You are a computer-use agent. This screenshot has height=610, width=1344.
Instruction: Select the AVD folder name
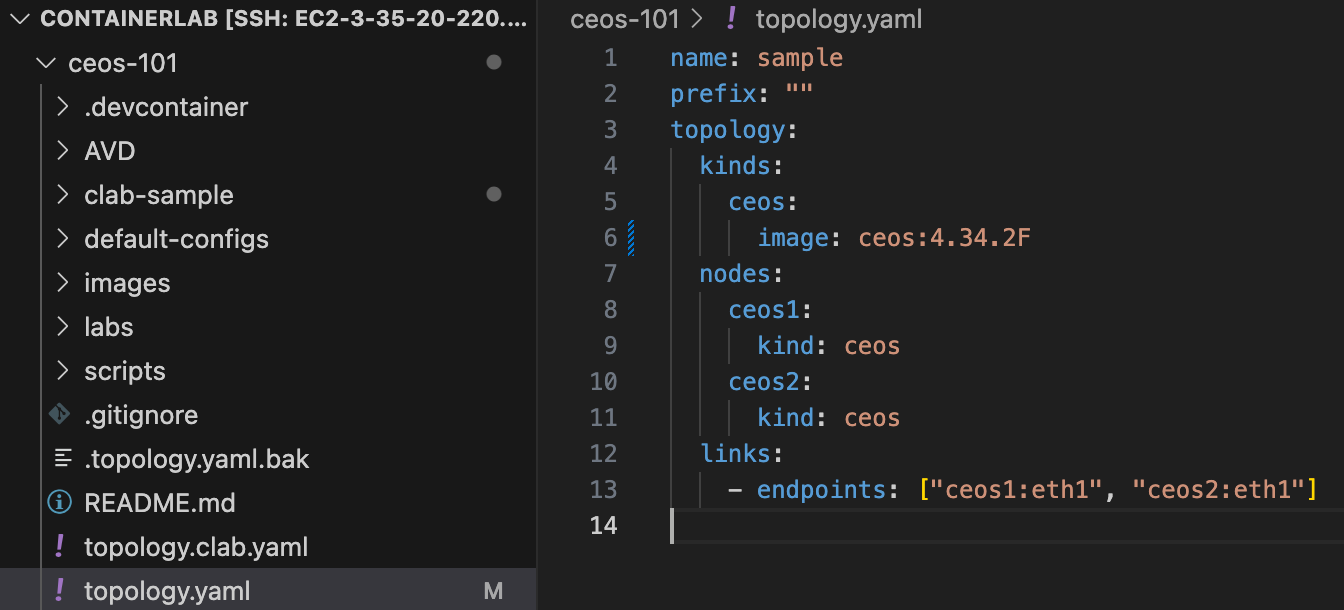point(110,151)
